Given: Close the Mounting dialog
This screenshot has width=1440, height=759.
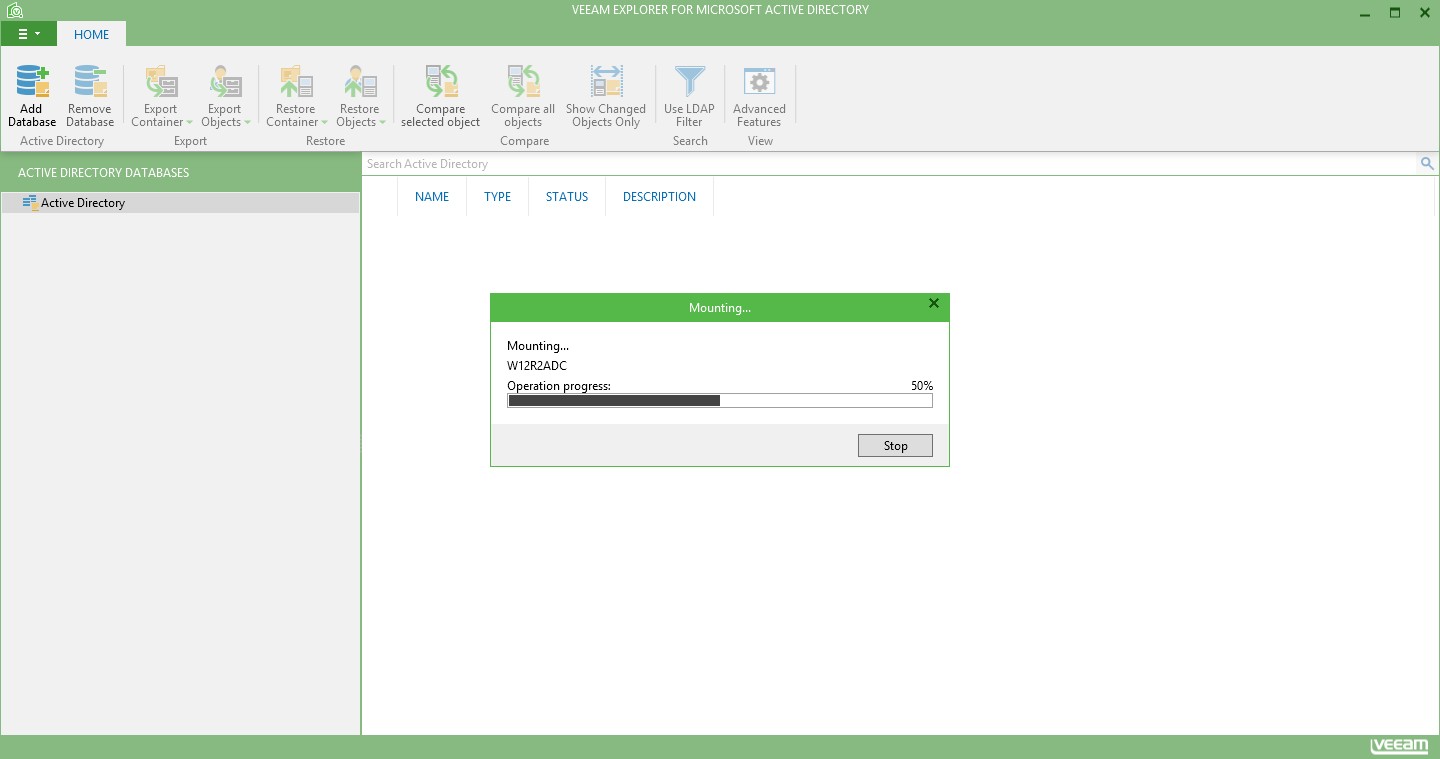Looking at the screenshot, I should 934,303.
